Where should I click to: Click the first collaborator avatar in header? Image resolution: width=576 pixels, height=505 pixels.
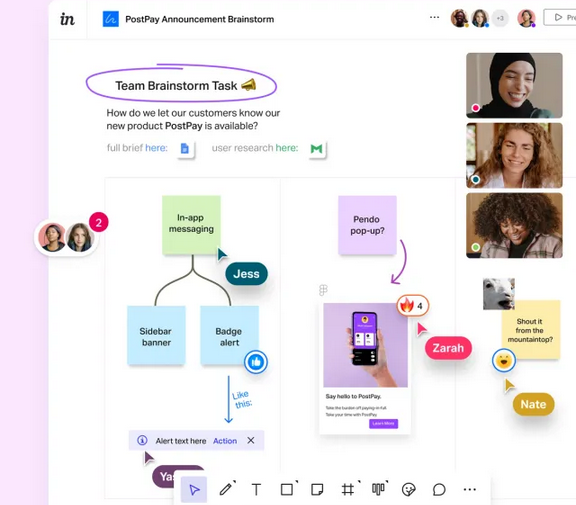(460, 18)
